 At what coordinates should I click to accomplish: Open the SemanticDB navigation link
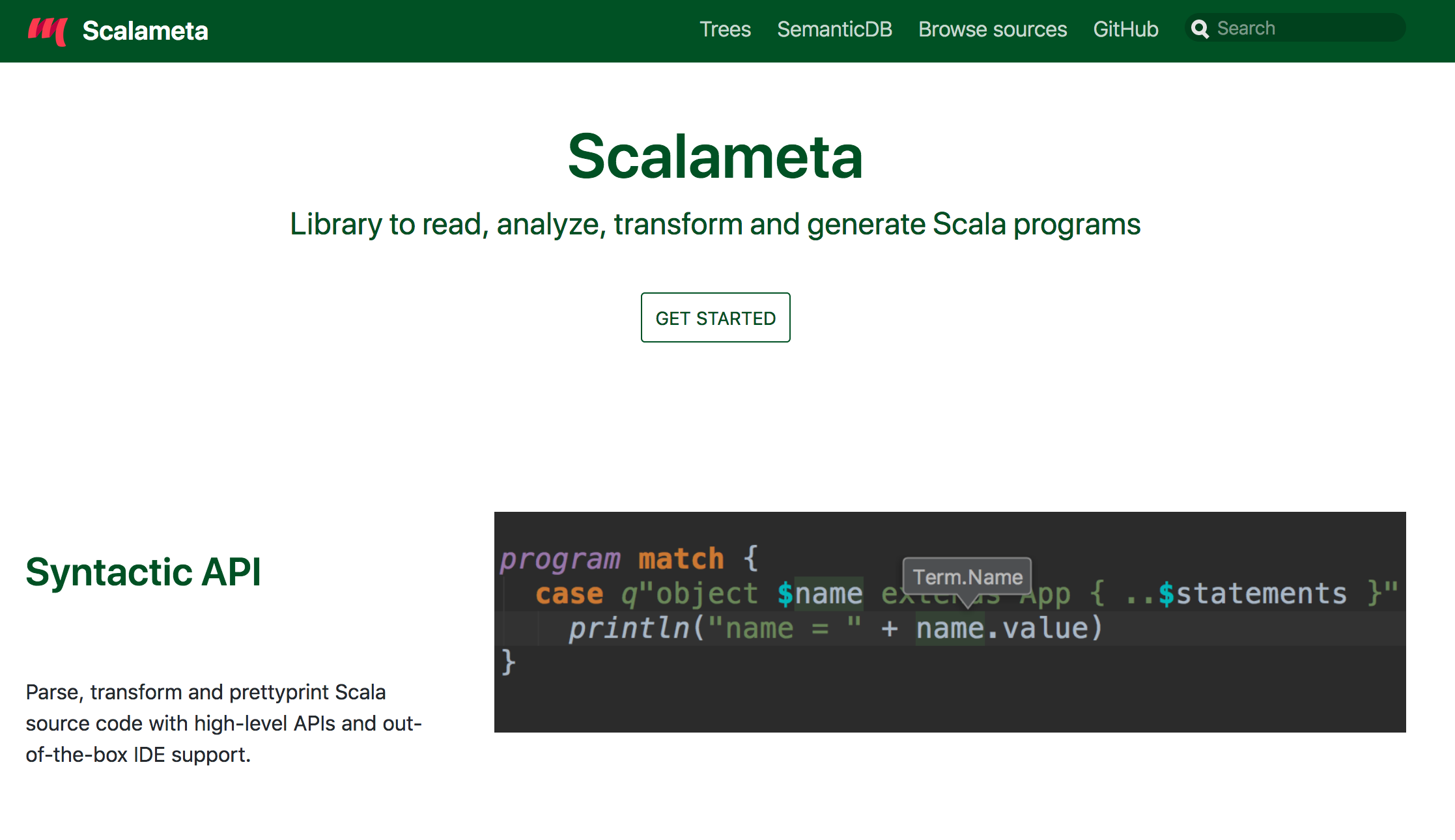834,29
